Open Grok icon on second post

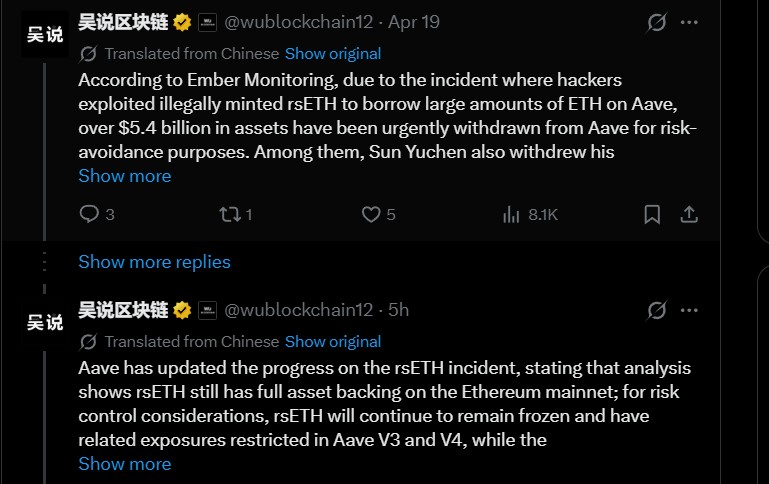pyautogui.click(x=657, y=310)
